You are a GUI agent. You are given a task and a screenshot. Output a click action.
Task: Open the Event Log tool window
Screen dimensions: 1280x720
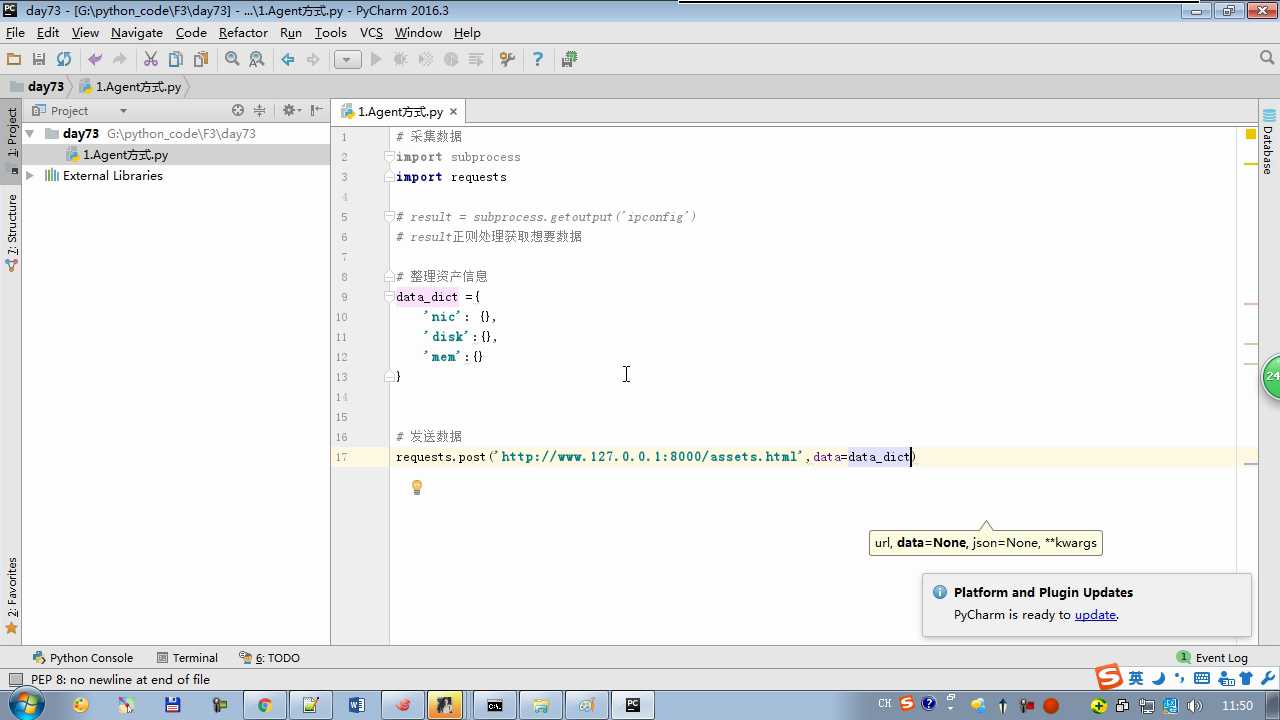pos(1213,658)
